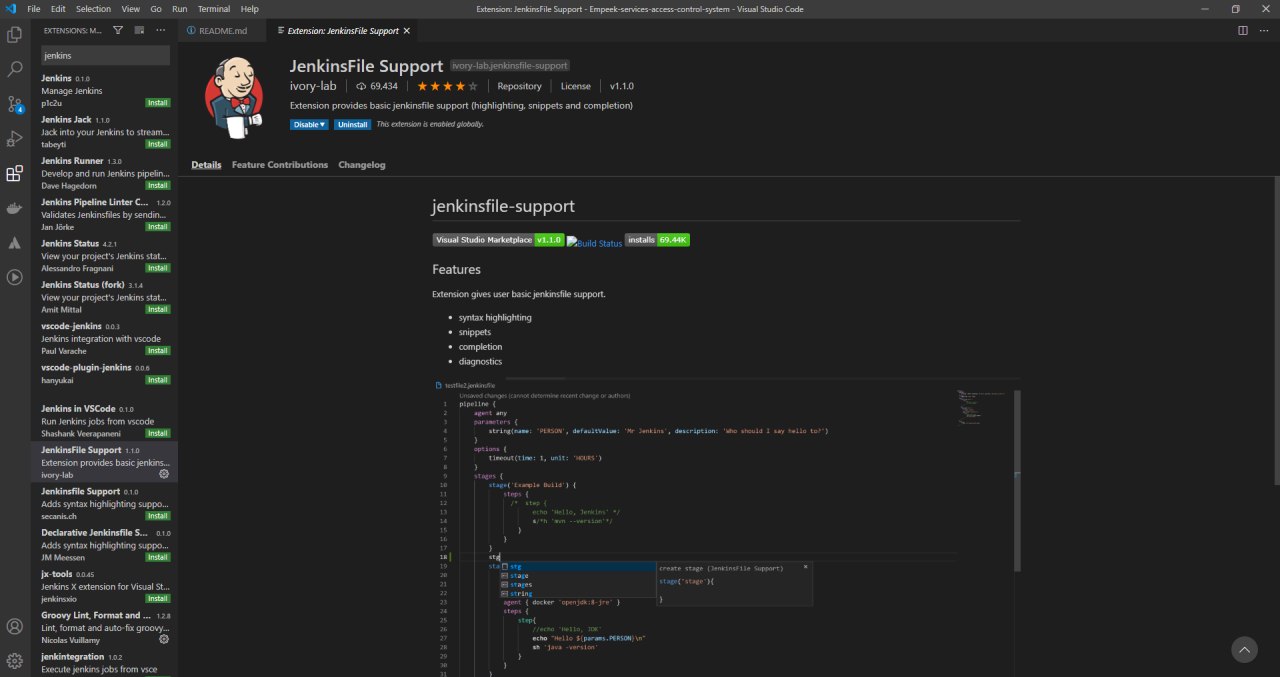Select the Extensions view icon
1280x677 pixels.
(15, 173)
